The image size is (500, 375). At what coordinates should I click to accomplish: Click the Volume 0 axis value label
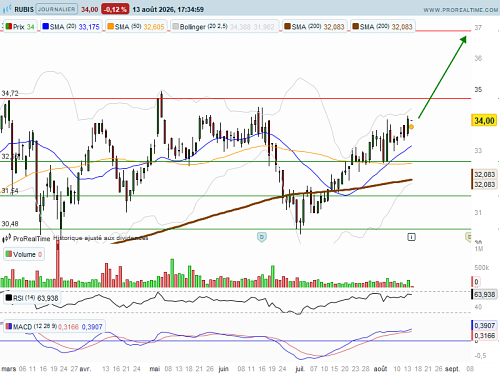tap(476, 282)
